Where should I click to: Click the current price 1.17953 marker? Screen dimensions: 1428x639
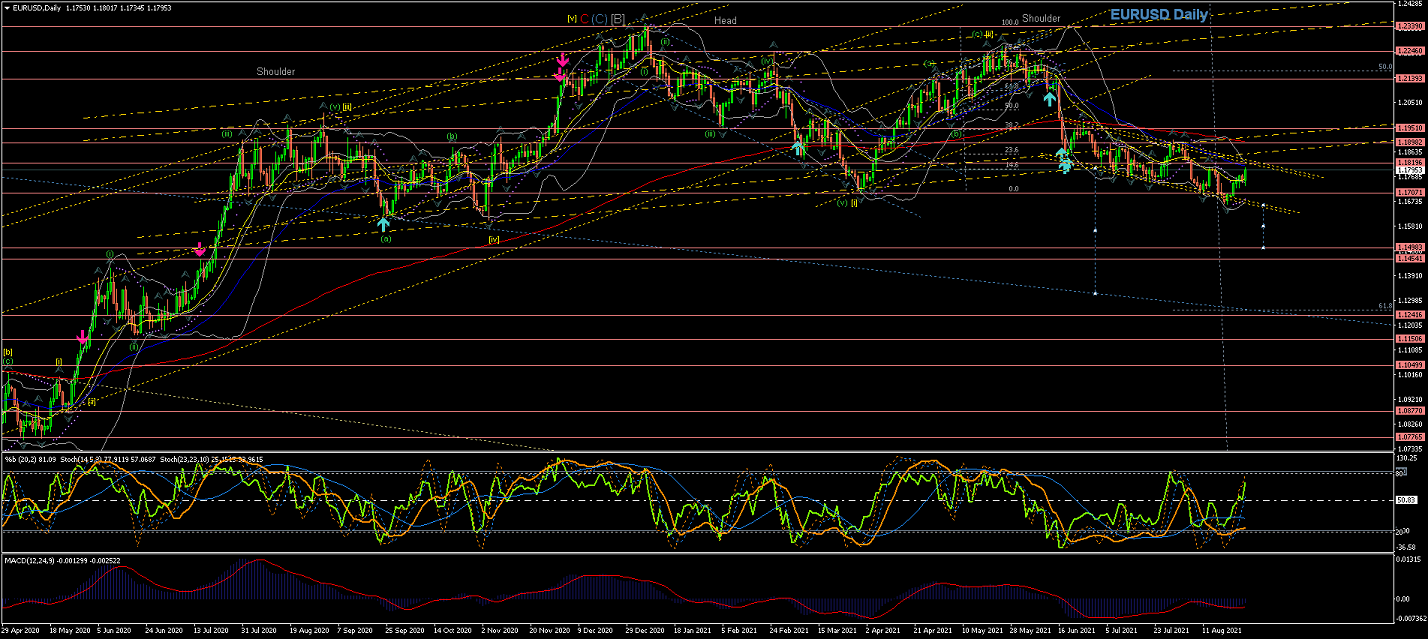1409,171
